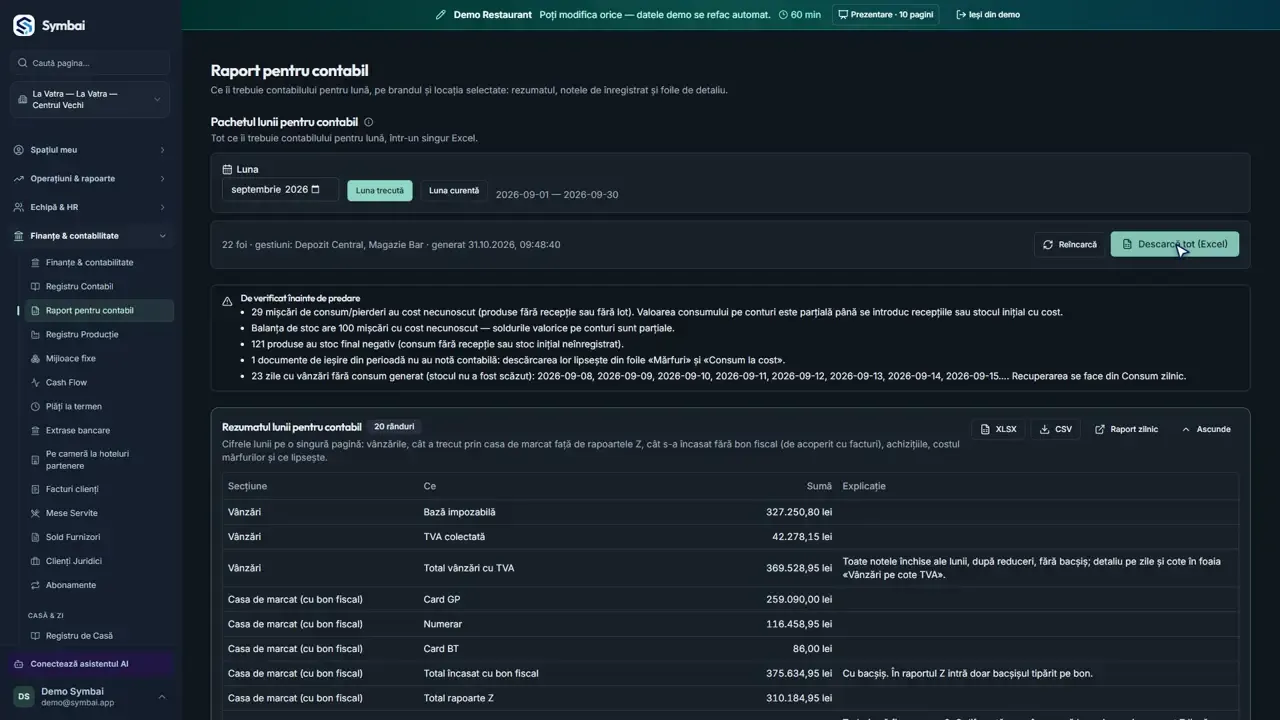Download the full package with Descarcă tot (Excel)
This screenshot has height=720, width=1280.
pyautogui.click(x=1175, y=244)
